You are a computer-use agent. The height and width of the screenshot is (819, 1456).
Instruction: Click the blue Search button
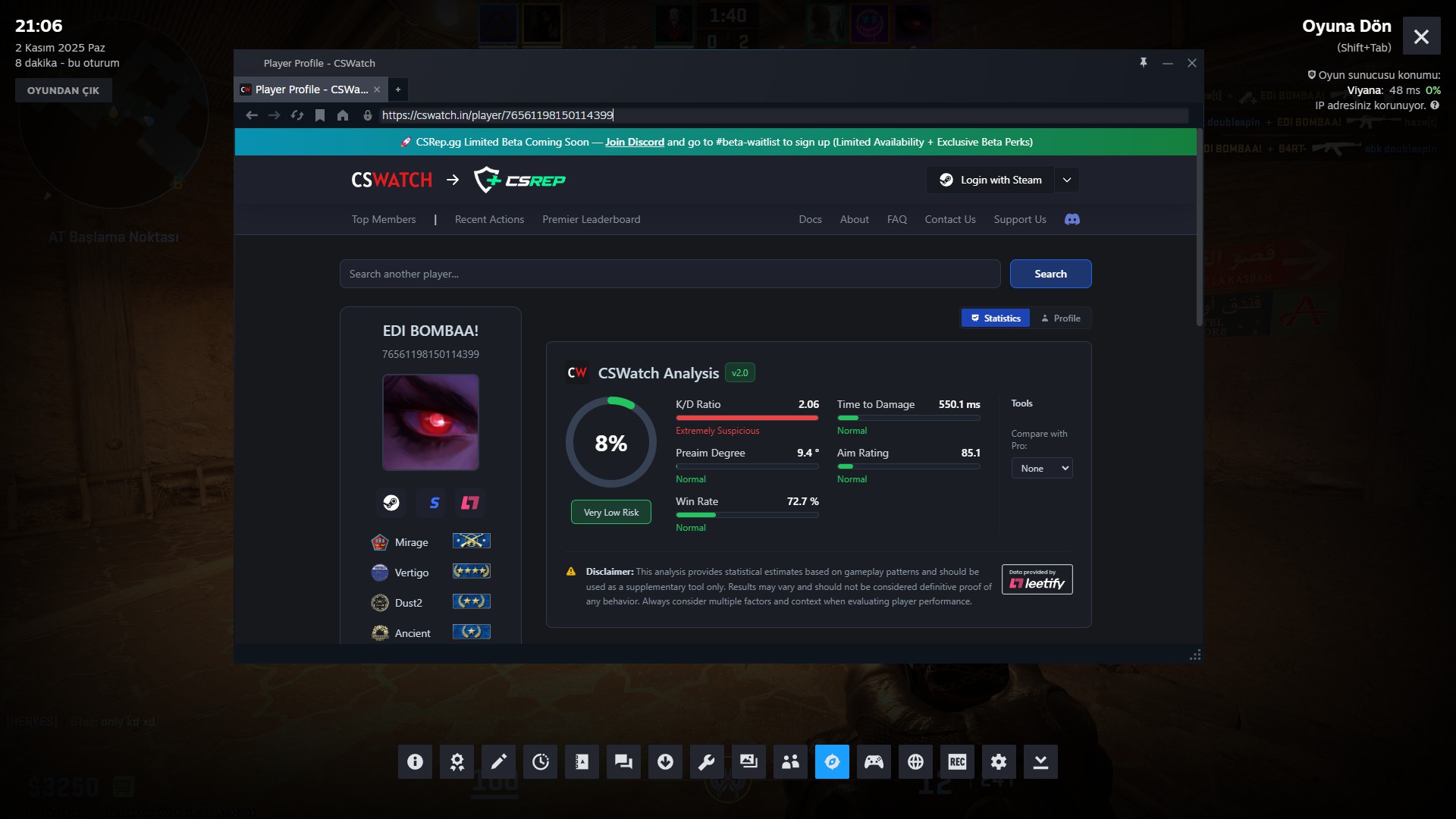pos(1050,274)
